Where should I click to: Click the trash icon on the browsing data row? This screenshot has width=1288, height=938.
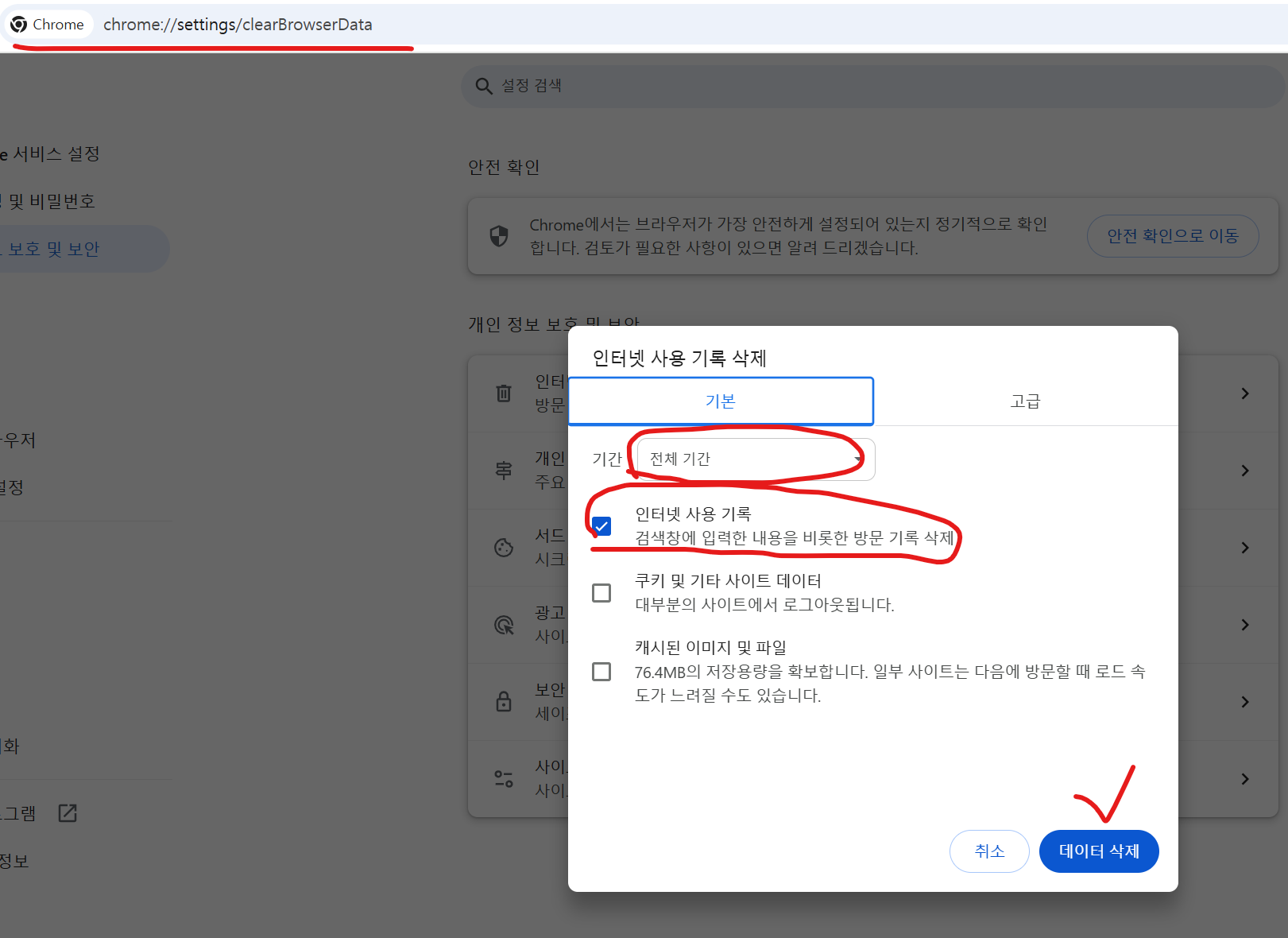pos(504,393)
